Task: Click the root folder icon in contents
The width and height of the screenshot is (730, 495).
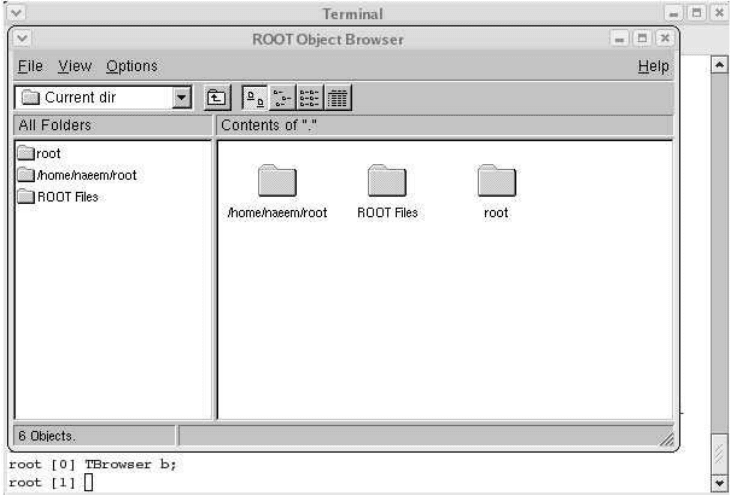Action: 495,182
